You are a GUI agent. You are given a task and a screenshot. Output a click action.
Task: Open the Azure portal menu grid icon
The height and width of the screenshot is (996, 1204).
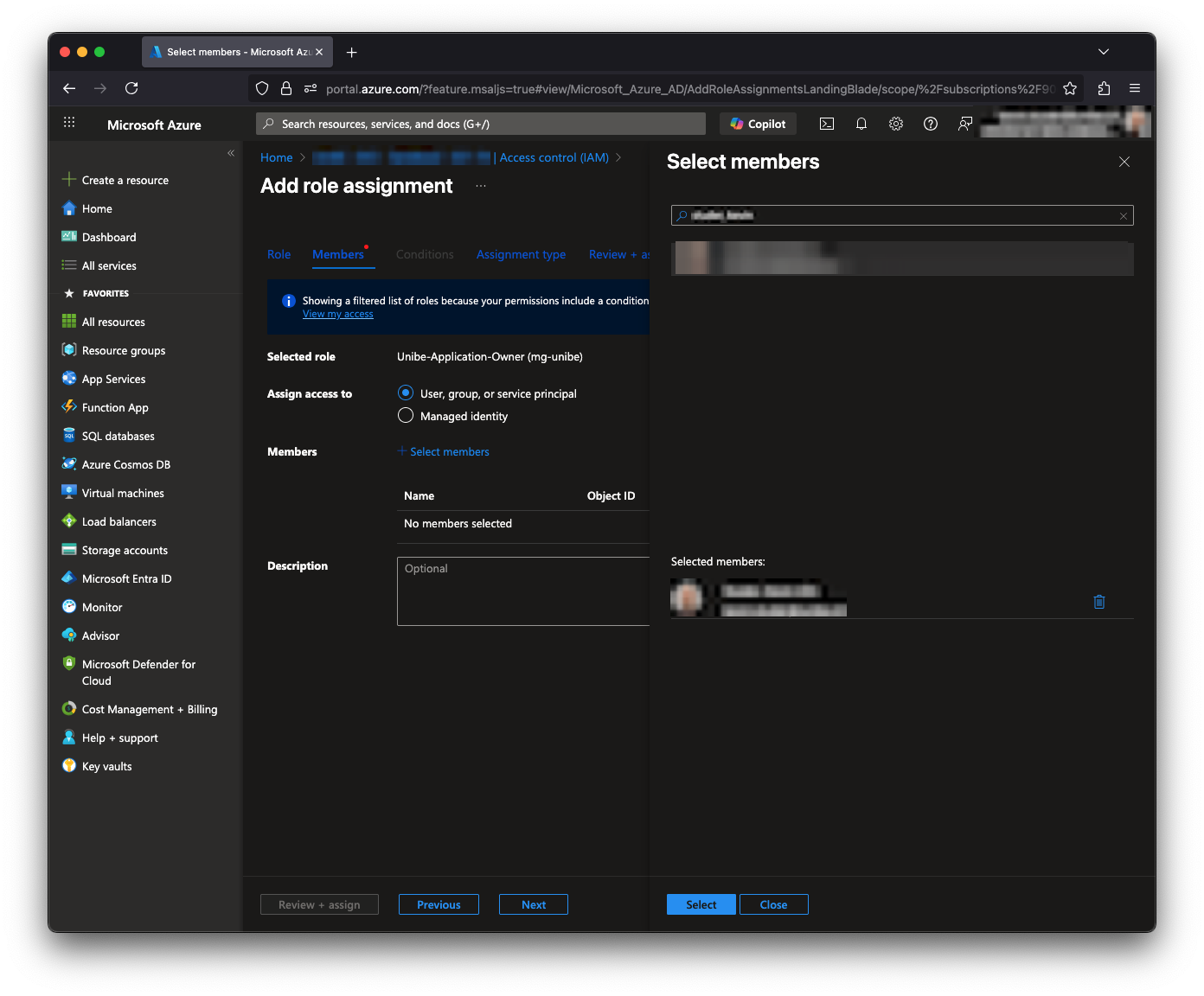(69, 124)
